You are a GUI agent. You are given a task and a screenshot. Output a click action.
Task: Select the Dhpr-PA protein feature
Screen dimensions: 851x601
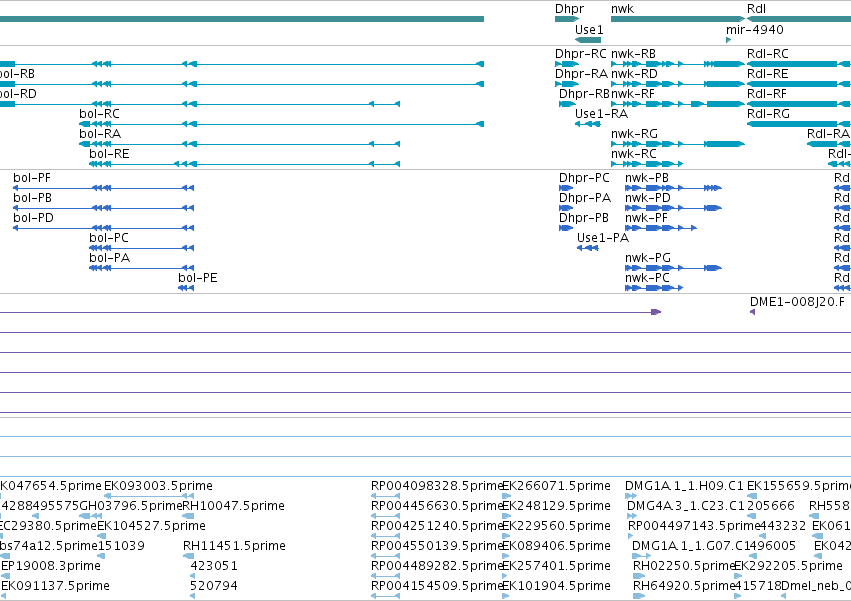(566, 208)
